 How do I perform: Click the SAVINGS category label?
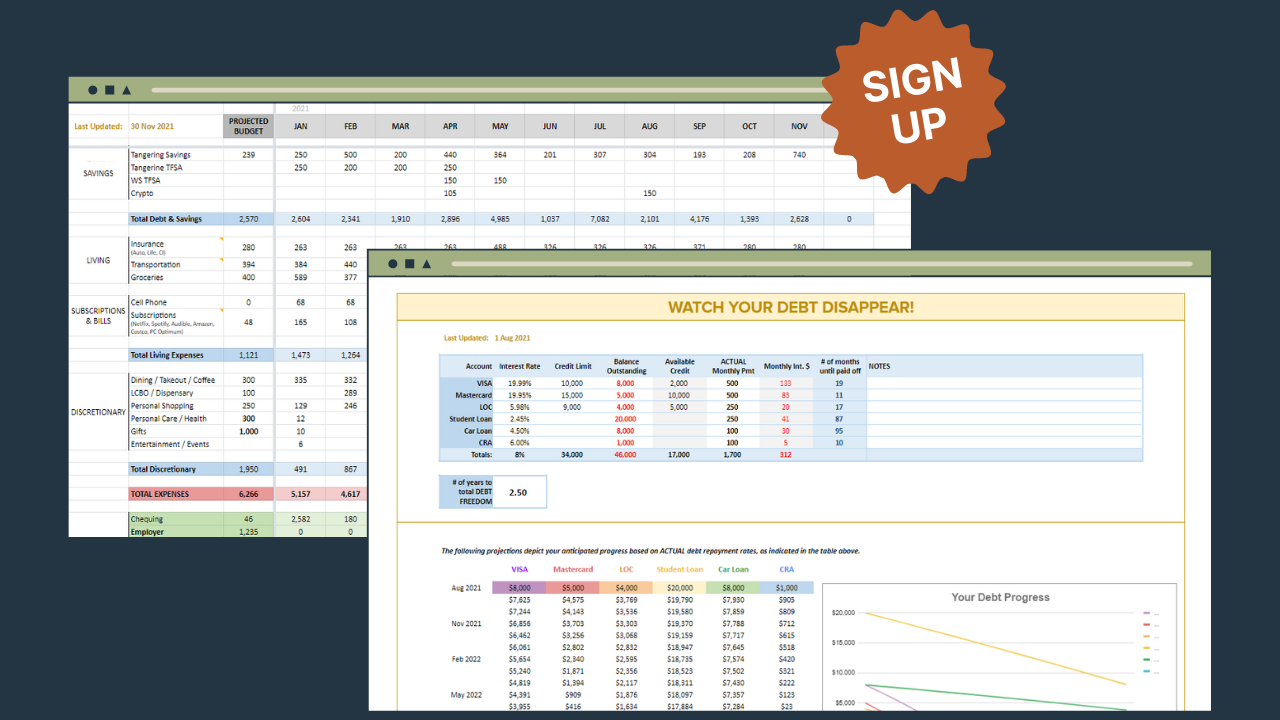coord(98,173)
